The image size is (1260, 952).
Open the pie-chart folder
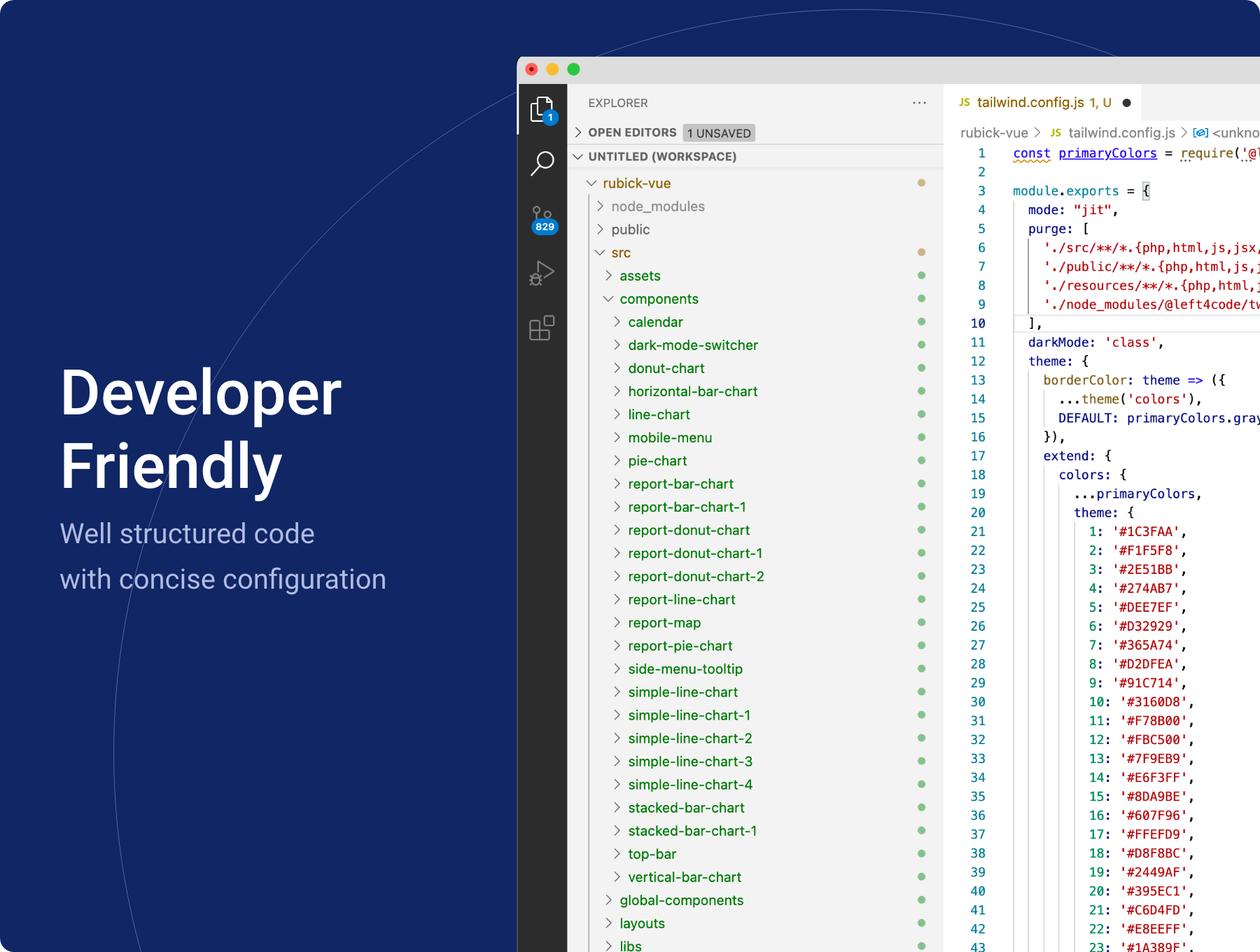point(755,461)
